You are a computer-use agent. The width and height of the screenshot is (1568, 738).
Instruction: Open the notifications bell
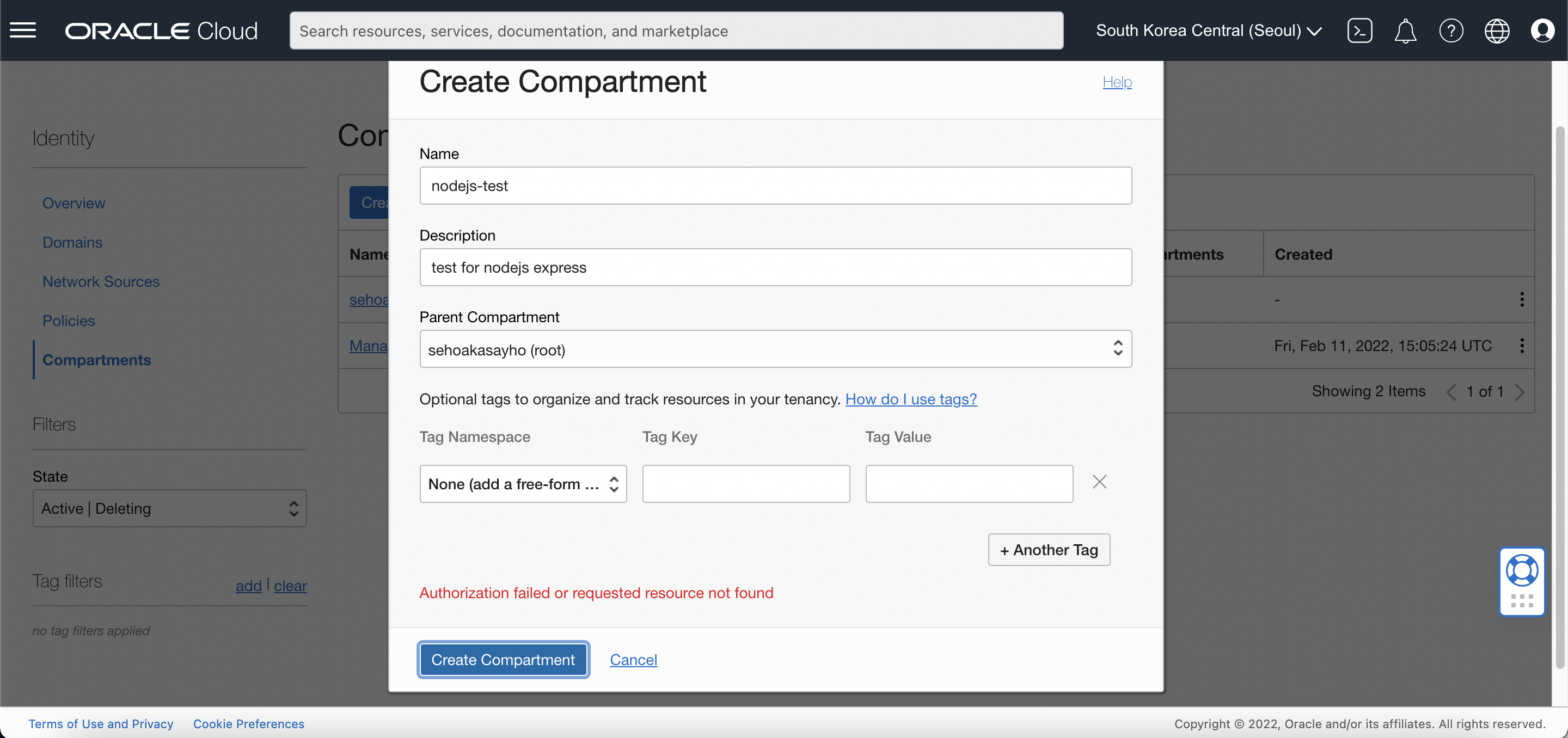pyautogui.click(x=1405, y=30)
